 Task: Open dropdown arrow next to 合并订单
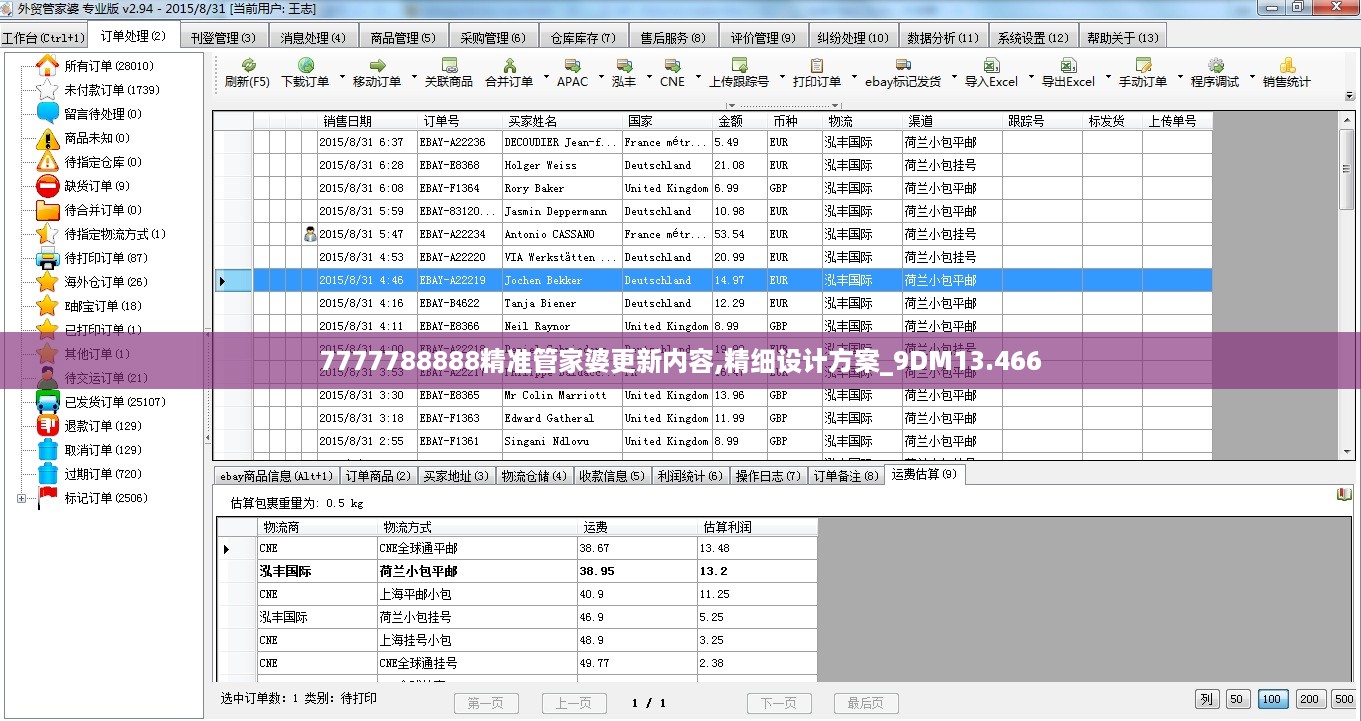(545, 77)
